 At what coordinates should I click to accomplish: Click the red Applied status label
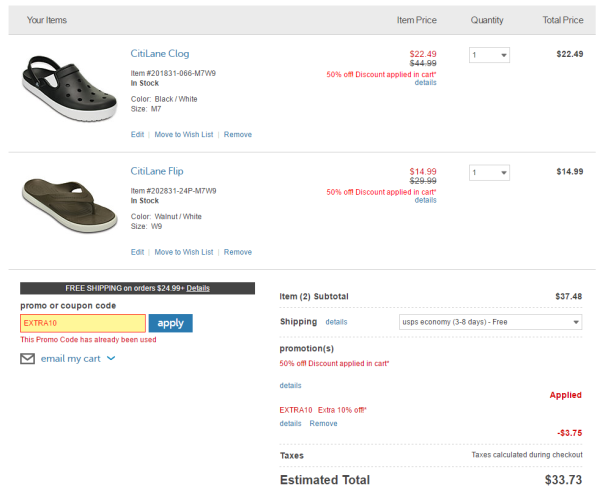point(566,395)
